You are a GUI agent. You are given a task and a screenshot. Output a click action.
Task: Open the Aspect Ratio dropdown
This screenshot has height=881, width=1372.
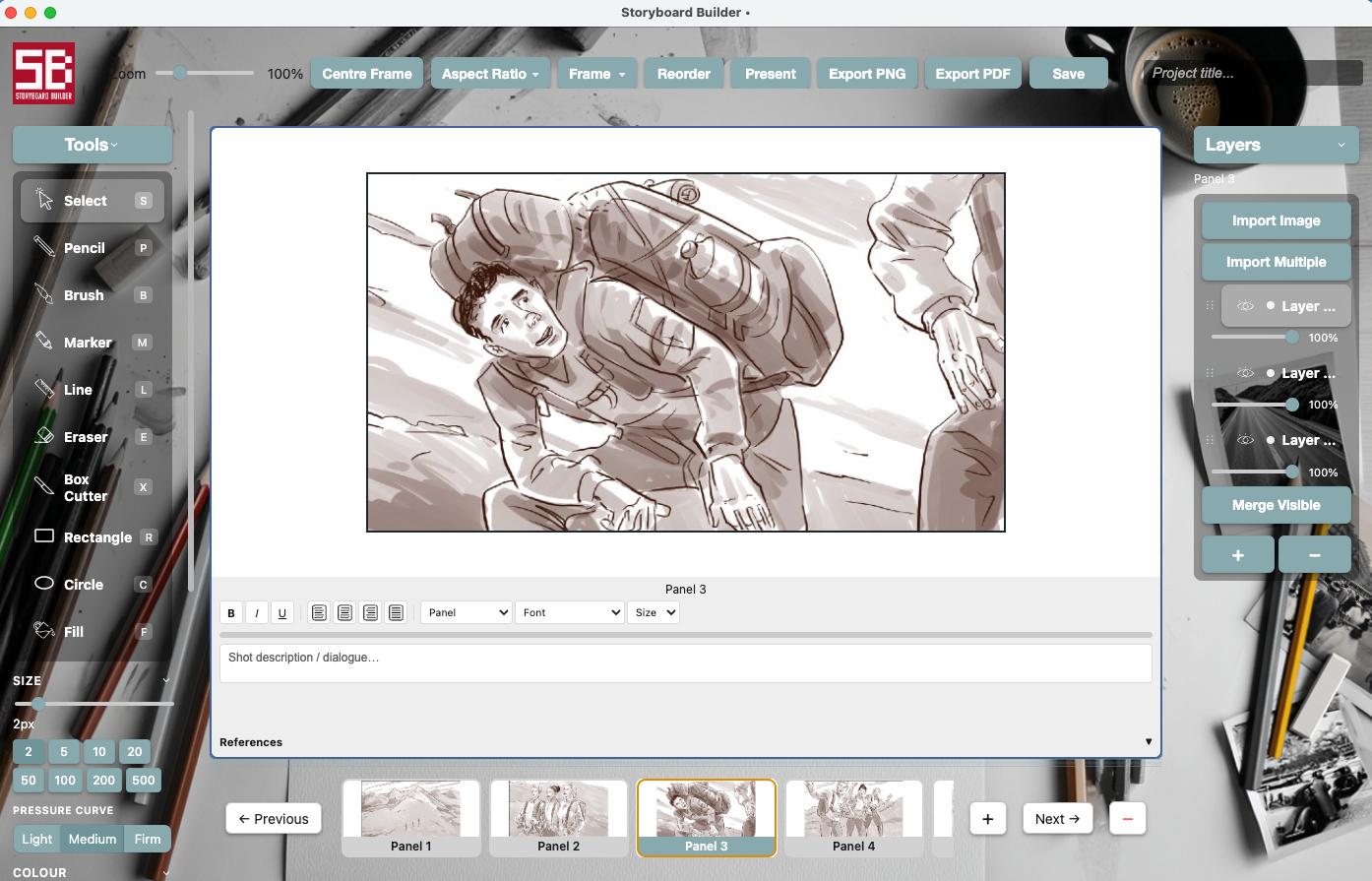[x=490, y=73]
